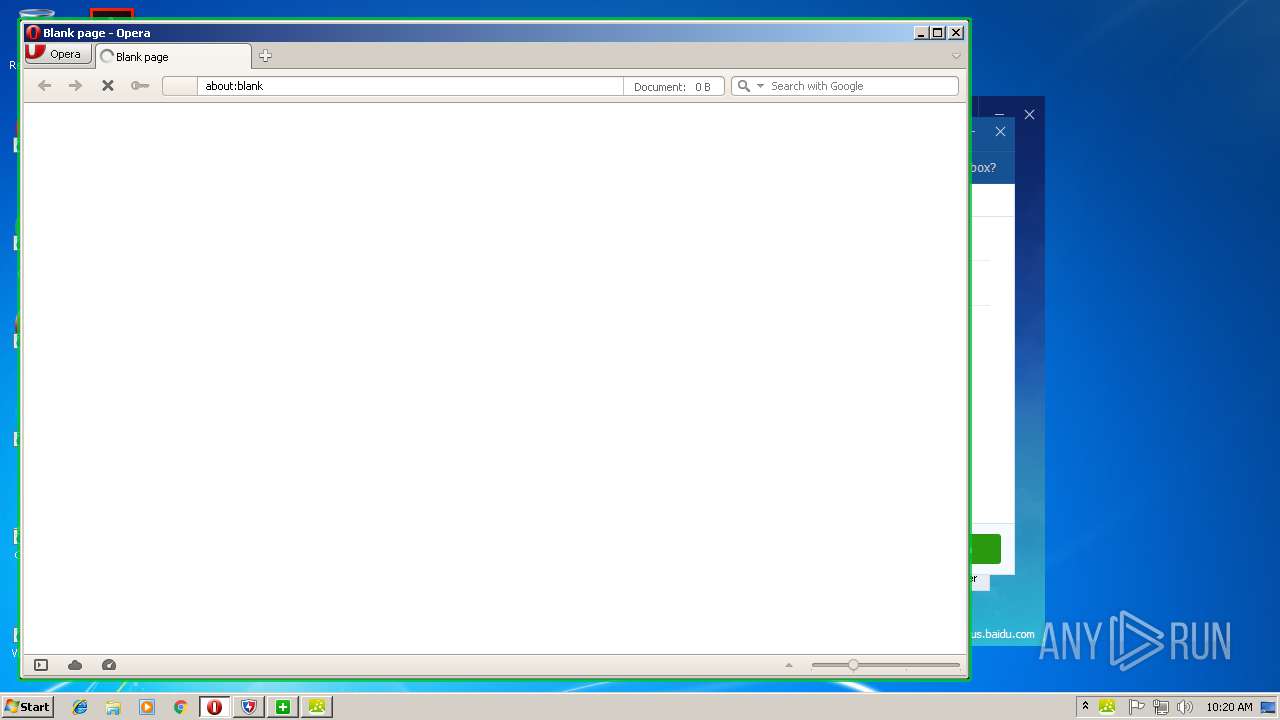Screen dimensions: 1280x720
Task: Go back with the back arrow
Action: point(44,86)
